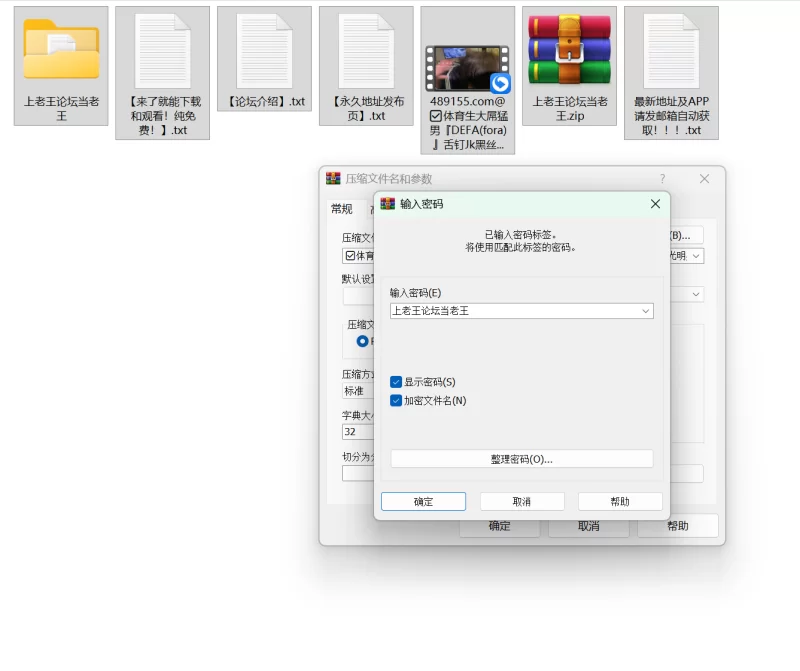Confirm password with the 确定 button

coord(423,502)
